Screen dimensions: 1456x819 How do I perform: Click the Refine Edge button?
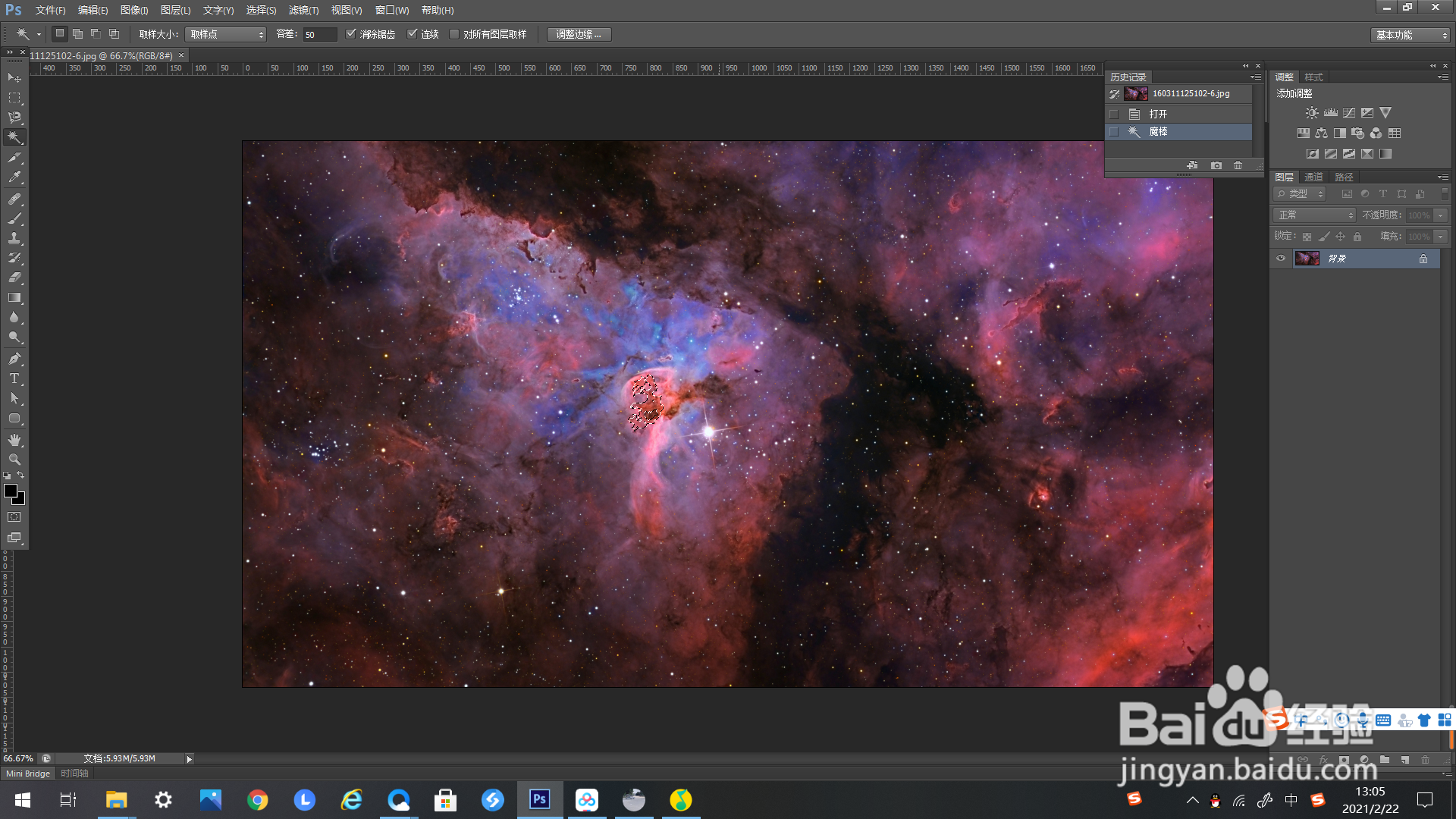[x=579, y=34]
